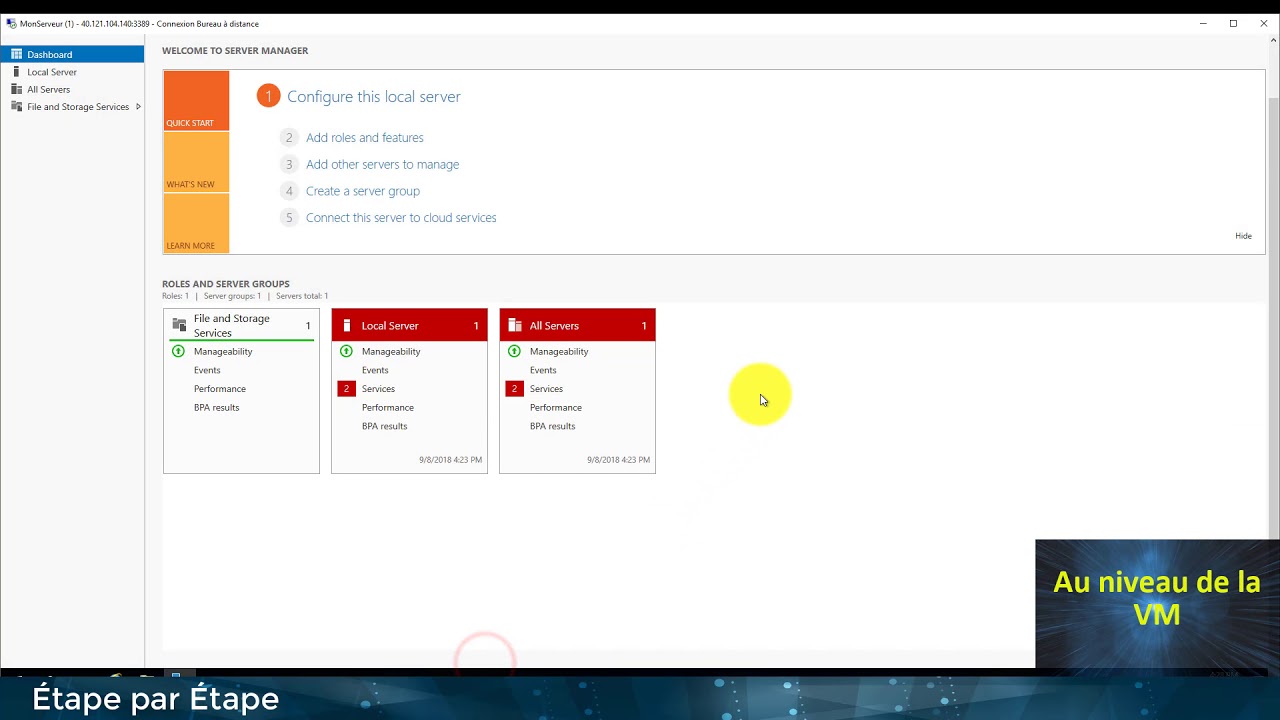1280x720 pixels.
Task: Click Create a server group
Action: tap(363, 191)
